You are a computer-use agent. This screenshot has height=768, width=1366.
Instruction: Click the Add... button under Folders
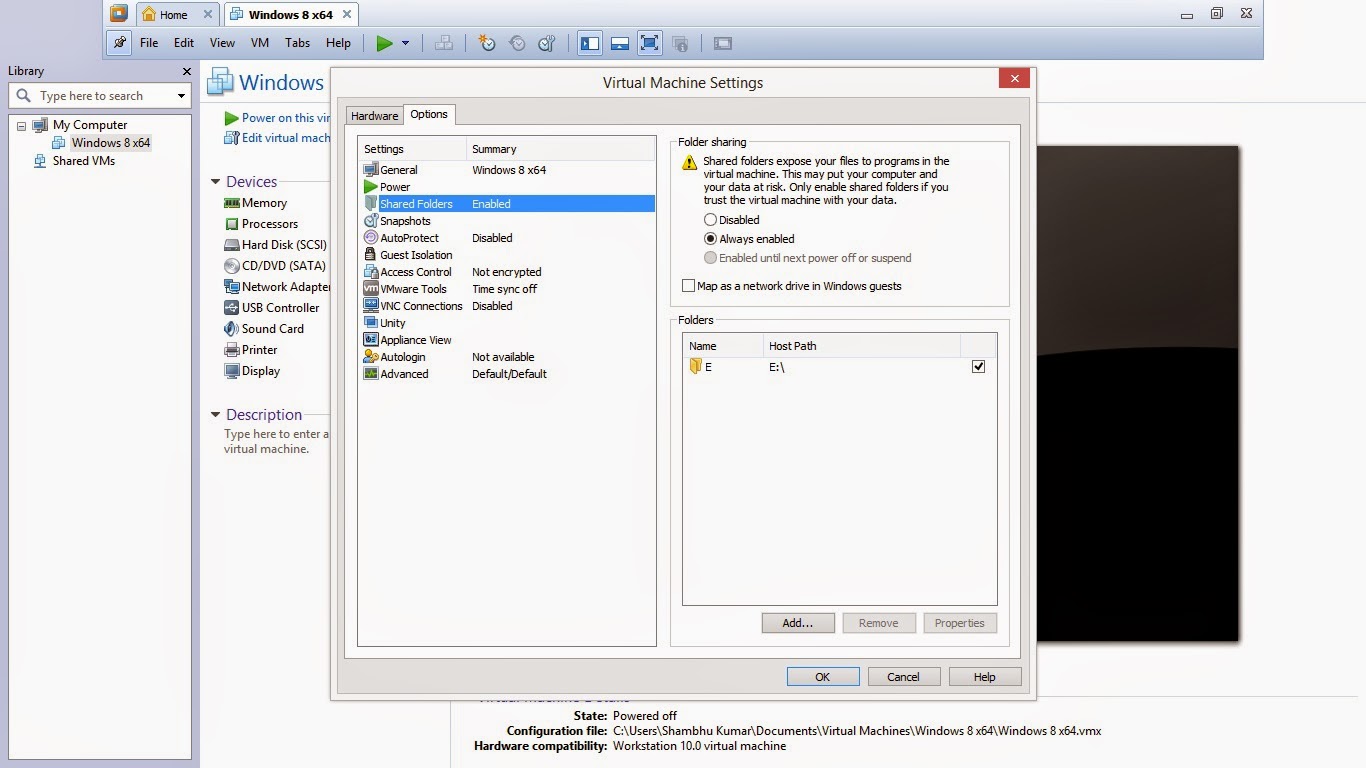(x=798, y=623)
